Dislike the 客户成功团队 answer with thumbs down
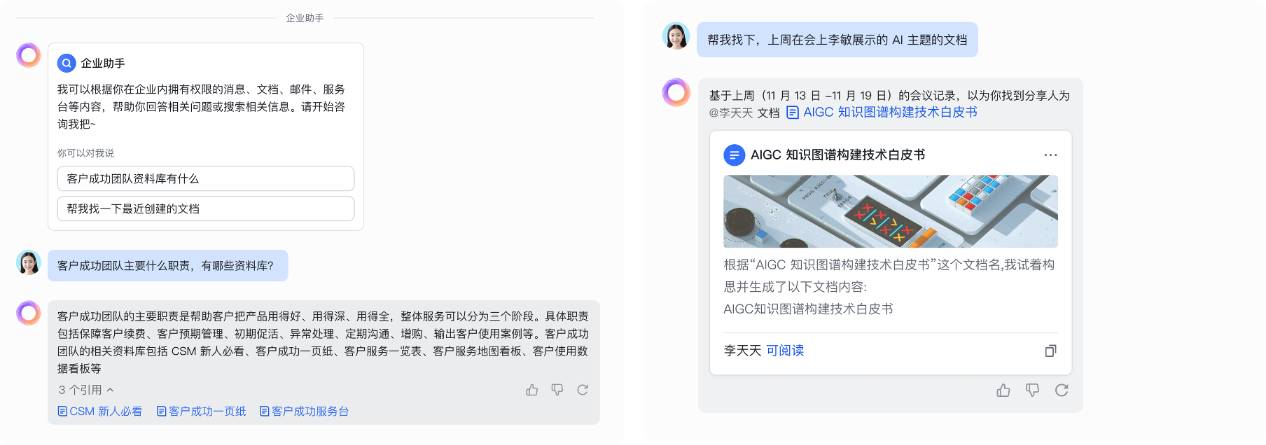This screenshot has width=1266, height=445. click(x=557, y=390)
